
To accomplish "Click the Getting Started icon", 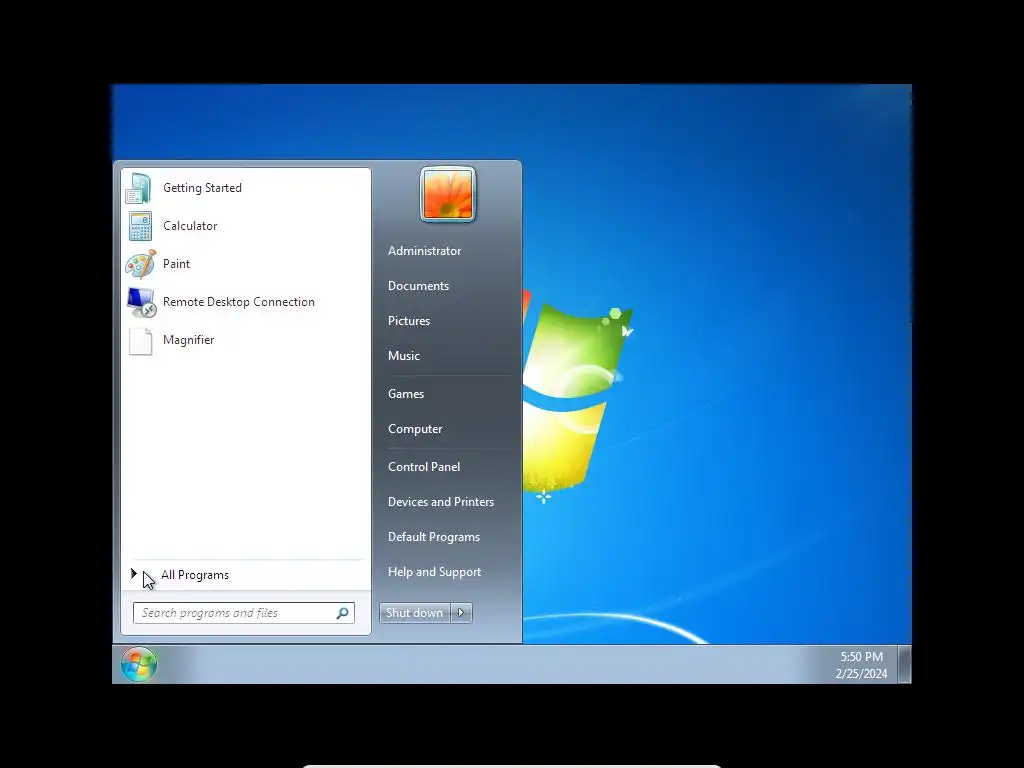I will 139,188.
